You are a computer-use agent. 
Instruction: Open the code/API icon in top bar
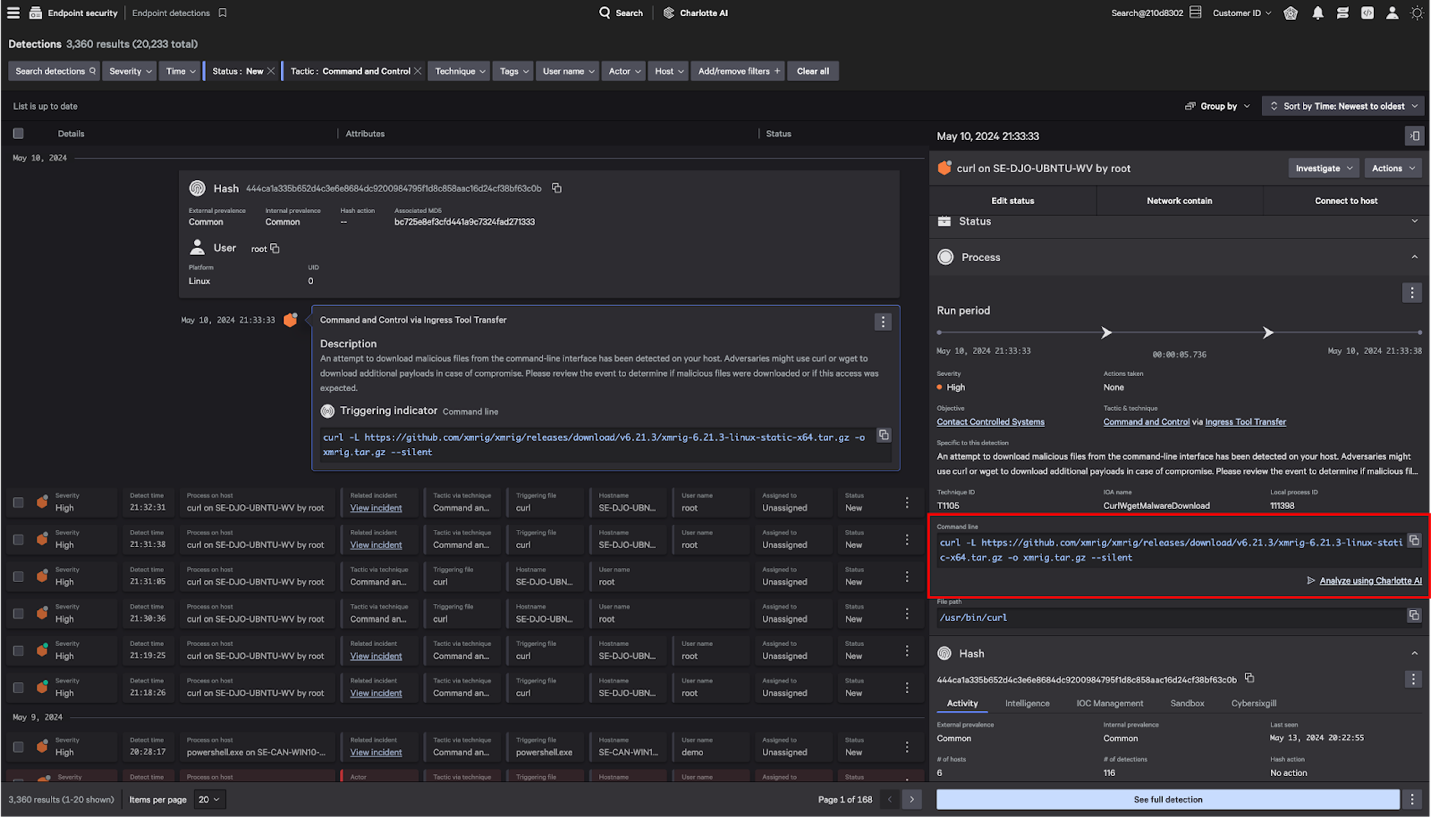coord(1367,13)
